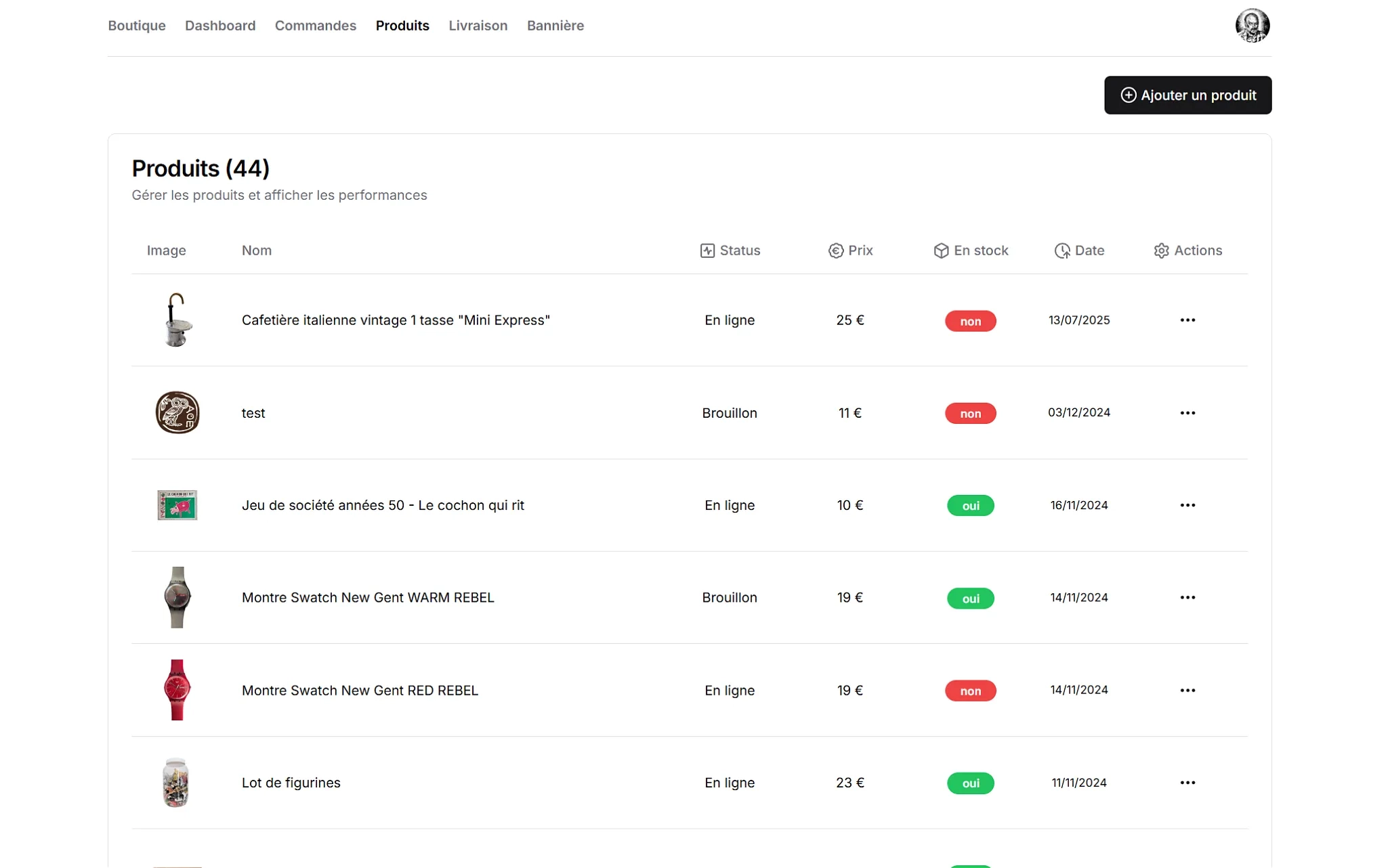Screen dimensions: 1390x868
Task: Click the gear icon in the Actions column header
Action: point(1161,250)
